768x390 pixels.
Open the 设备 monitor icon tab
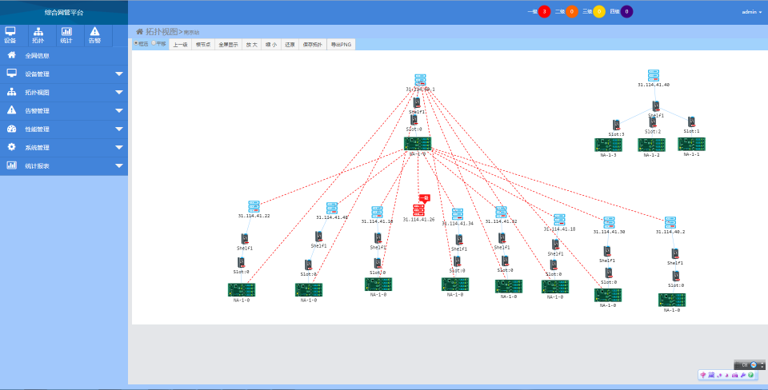tap(10, 35)
